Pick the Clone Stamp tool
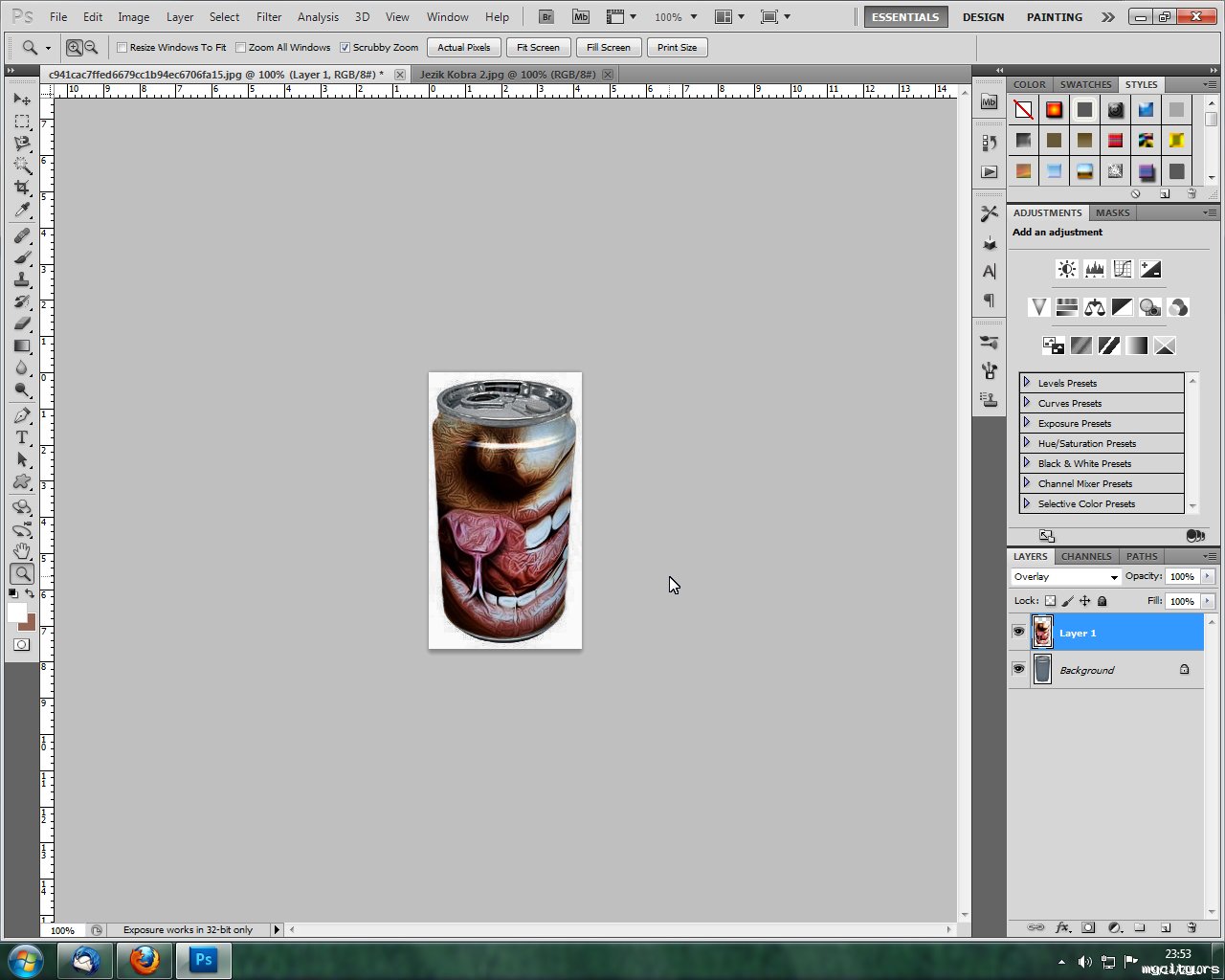Screen dimensions: 1225x980 (x=22, y=279)
